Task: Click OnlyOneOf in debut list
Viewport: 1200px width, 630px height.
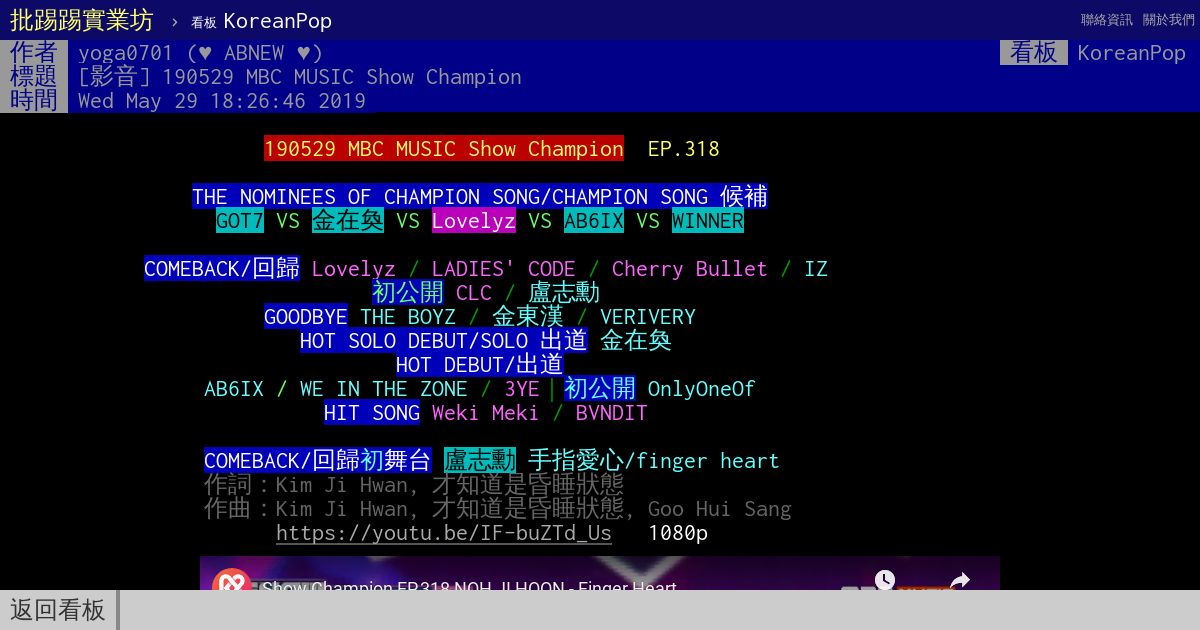Action: point(702,389)
